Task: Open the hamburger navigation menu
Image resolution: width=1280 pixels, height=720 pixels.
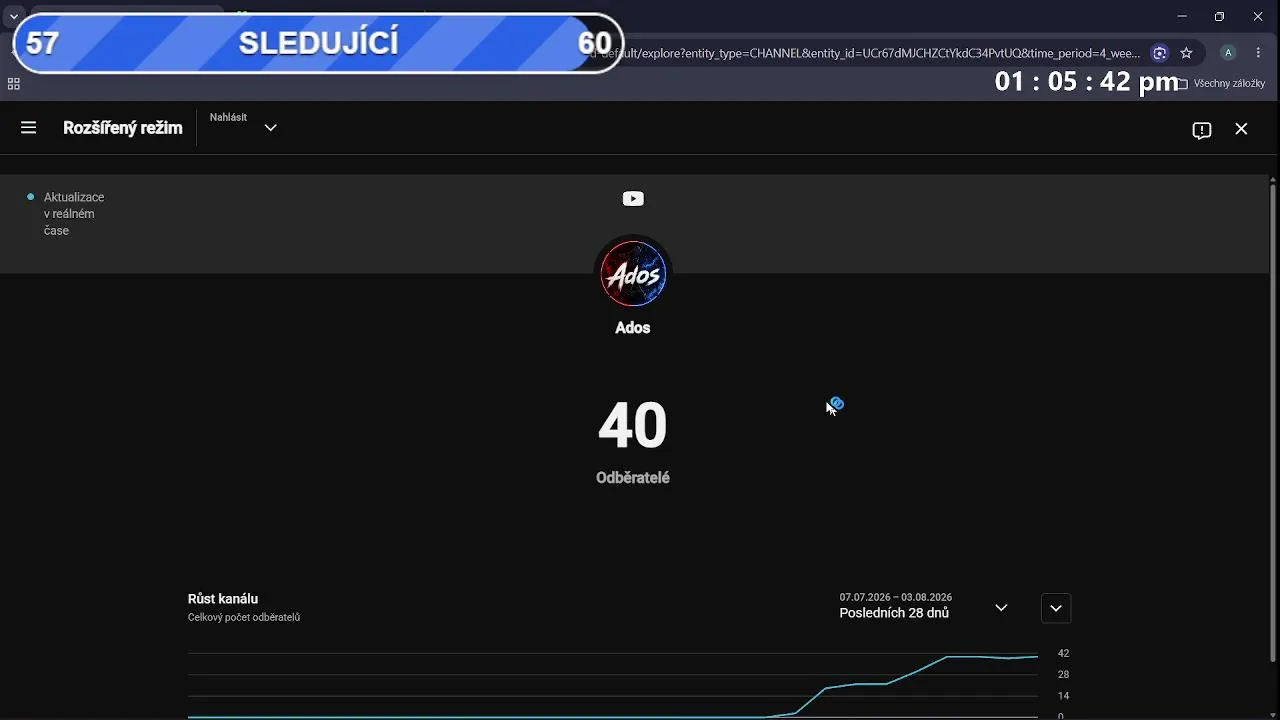Action: tap(28, 128)
